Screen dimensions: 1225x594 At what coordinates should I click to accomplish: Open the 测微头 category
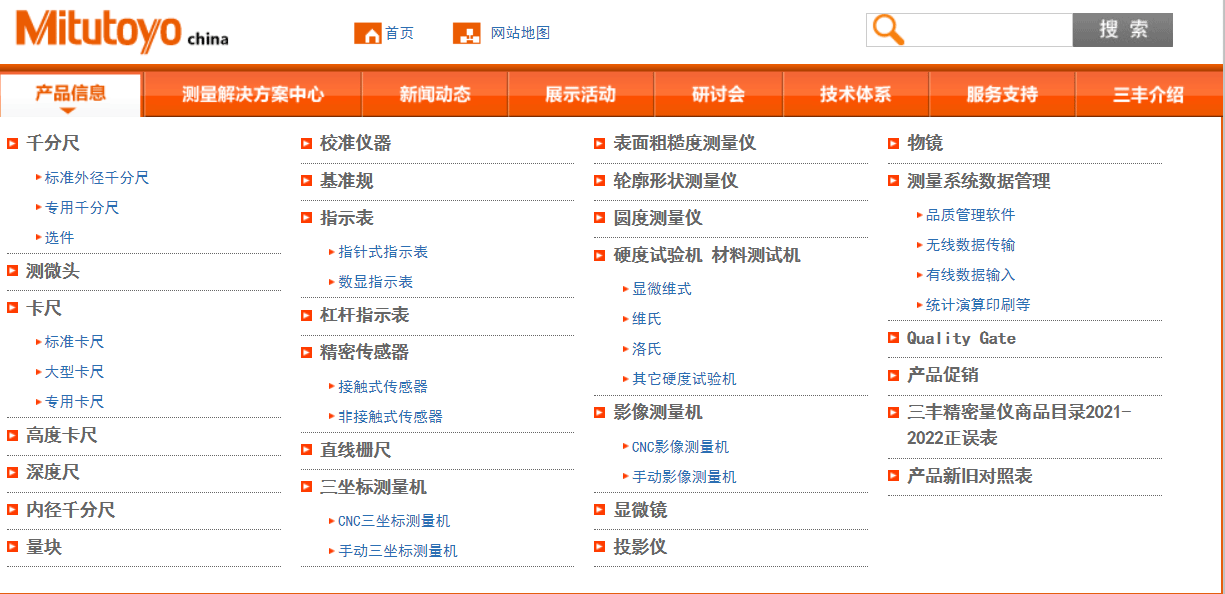52,271
